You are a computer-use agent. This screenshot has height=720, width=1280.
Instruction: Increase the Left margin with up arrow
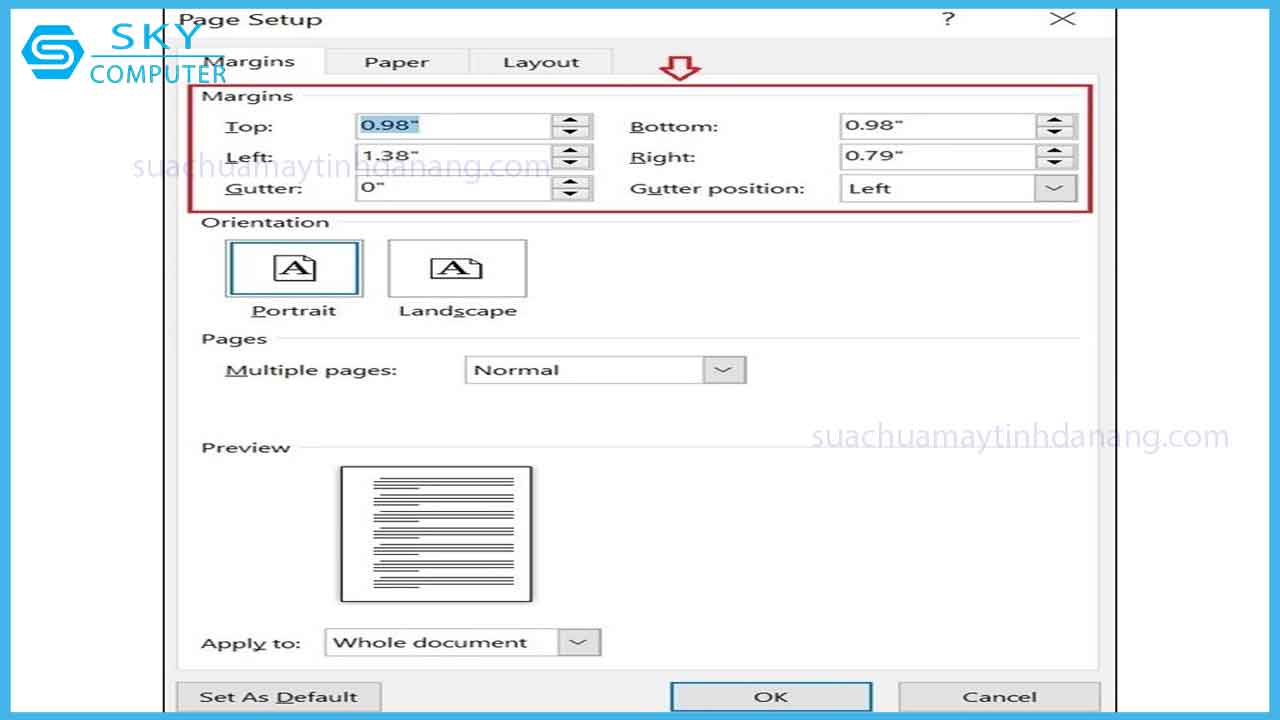(570, 151)
